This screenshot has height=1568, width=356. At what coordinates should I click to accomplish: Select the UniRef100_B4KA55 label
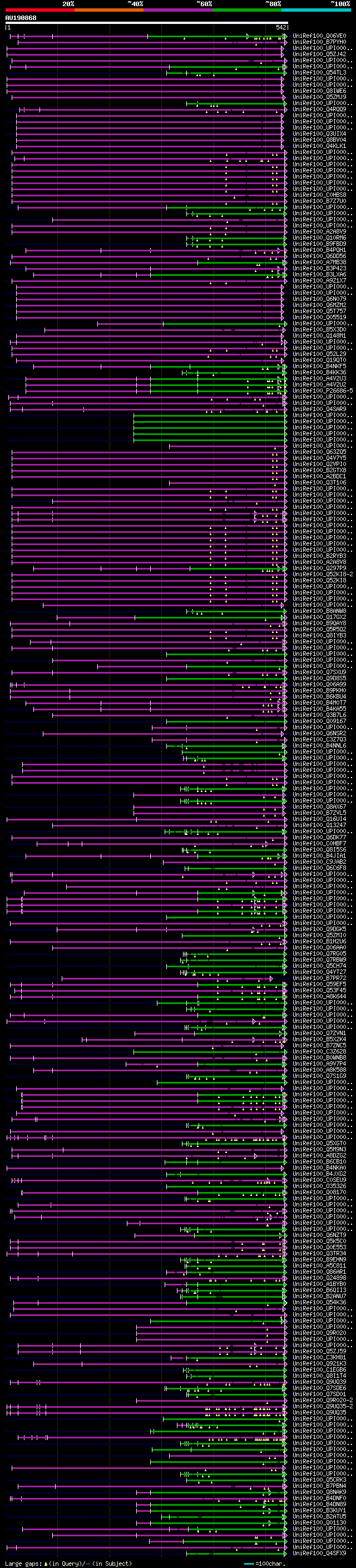point(319,709)
